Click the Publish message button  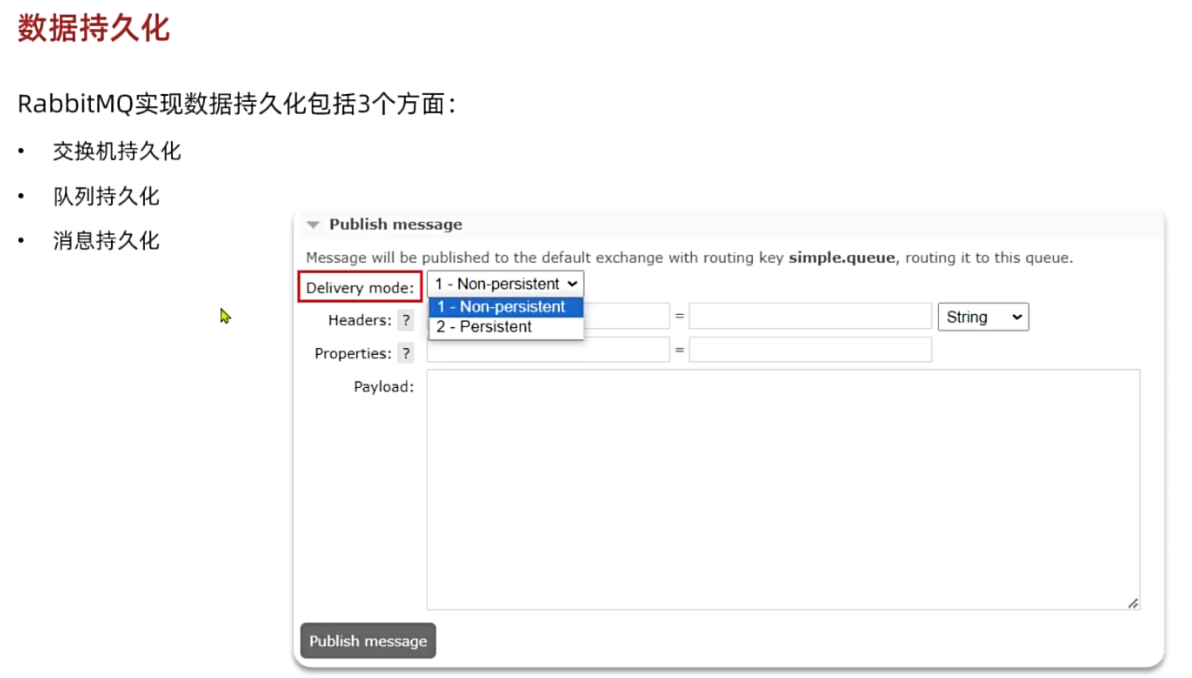coord(368,641)
